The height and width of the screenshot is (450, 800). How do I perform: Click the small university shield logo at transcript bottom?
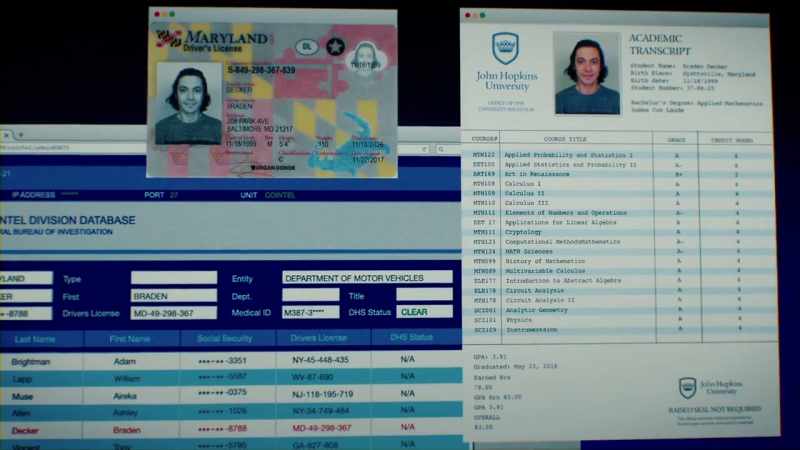point(687,388)
